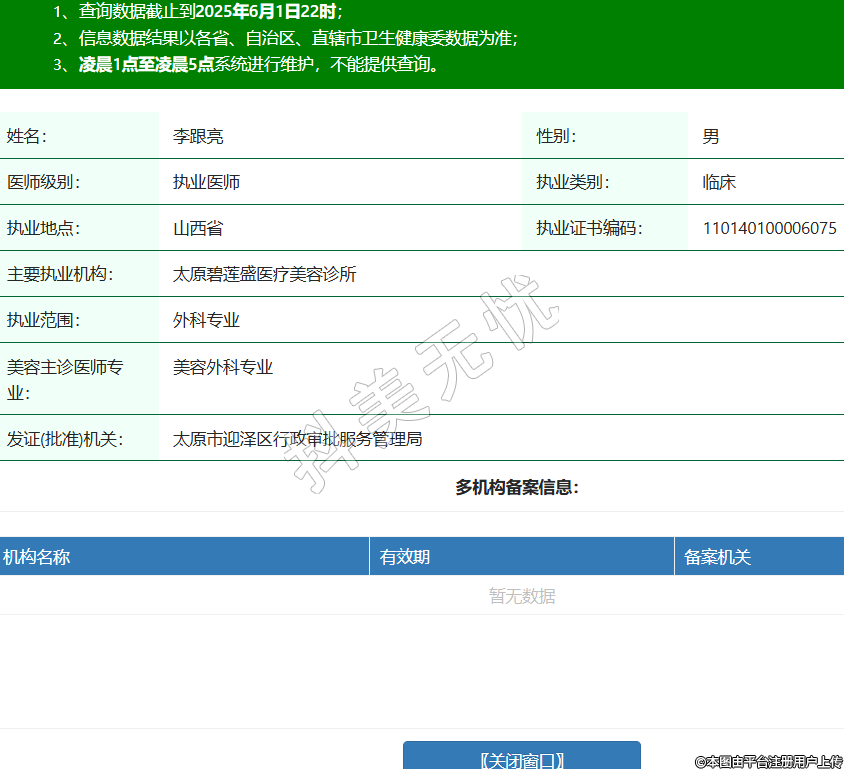Click the 执业证书编码 field label
This screenshot has height=769, width=844.
[x=588, y=228]
